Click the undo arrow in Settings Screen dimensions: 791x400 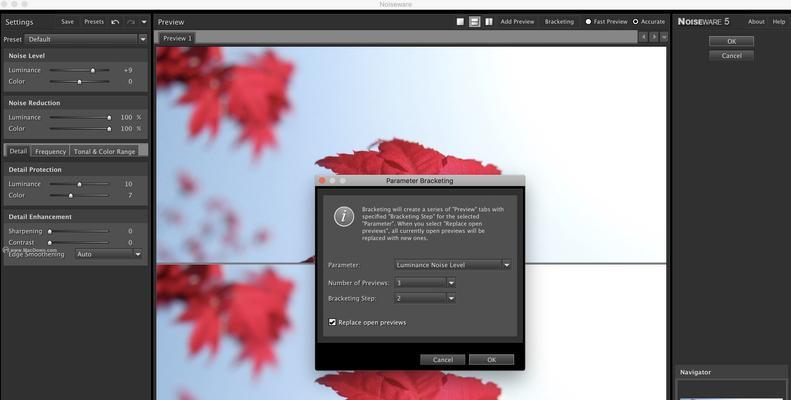point(115,22)
